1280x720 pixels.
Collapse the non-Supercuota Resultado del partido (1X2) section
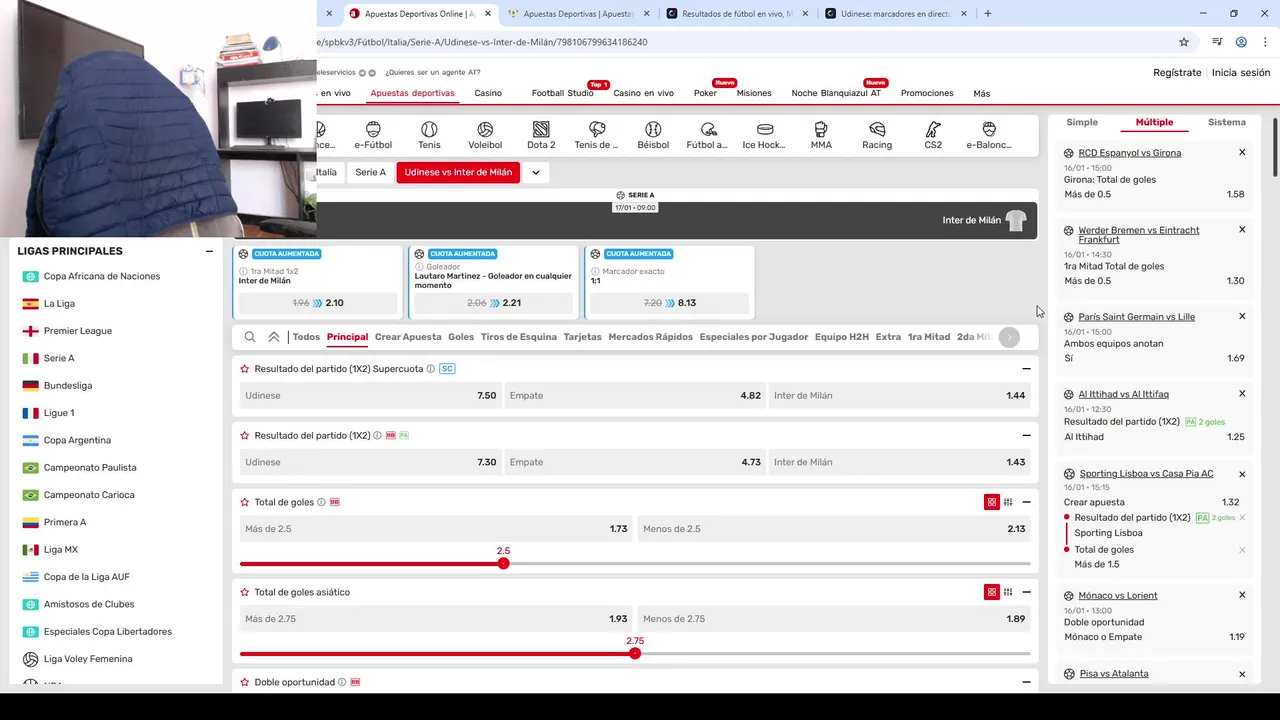(1026, 436)
